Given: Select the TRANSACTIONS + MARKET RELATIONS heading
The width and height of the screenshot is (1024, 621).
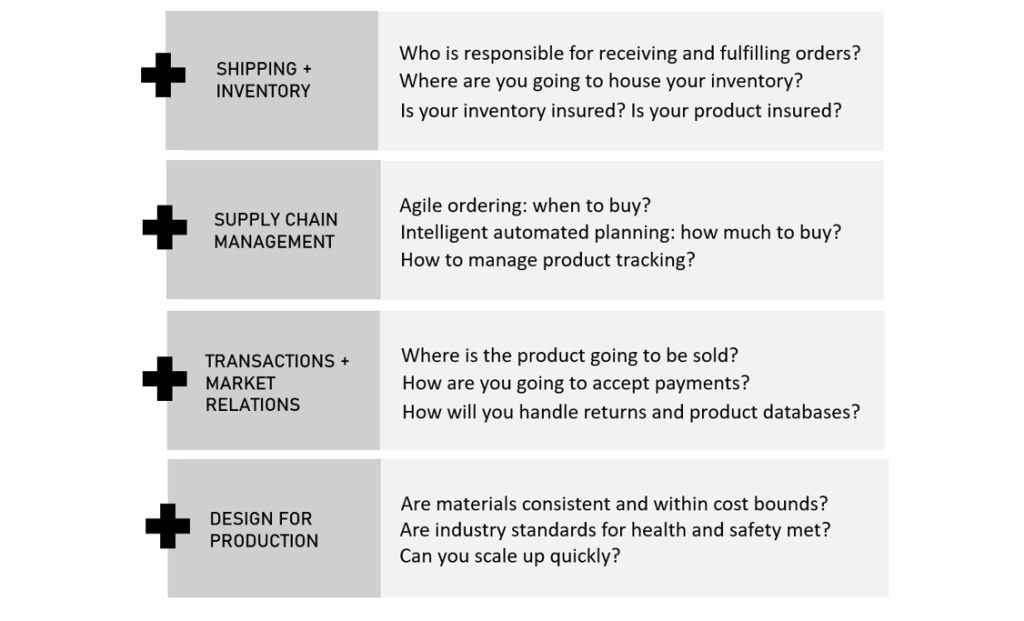Looking at the screenshot, I should (277, 383).
